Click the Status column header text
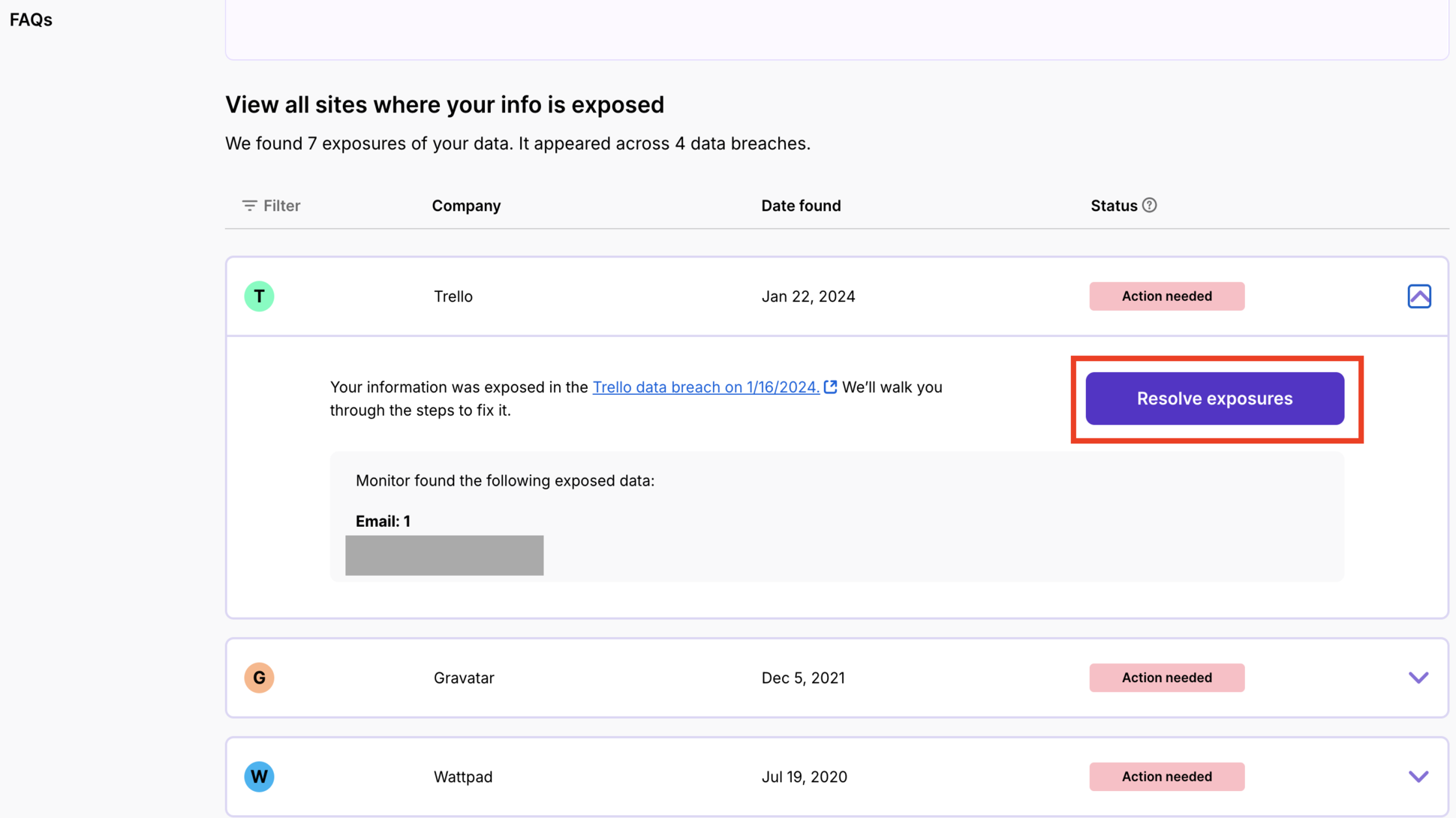The width and height of the screenshot is (1456, 818). pyautogui.click(x=1114, y=206)
